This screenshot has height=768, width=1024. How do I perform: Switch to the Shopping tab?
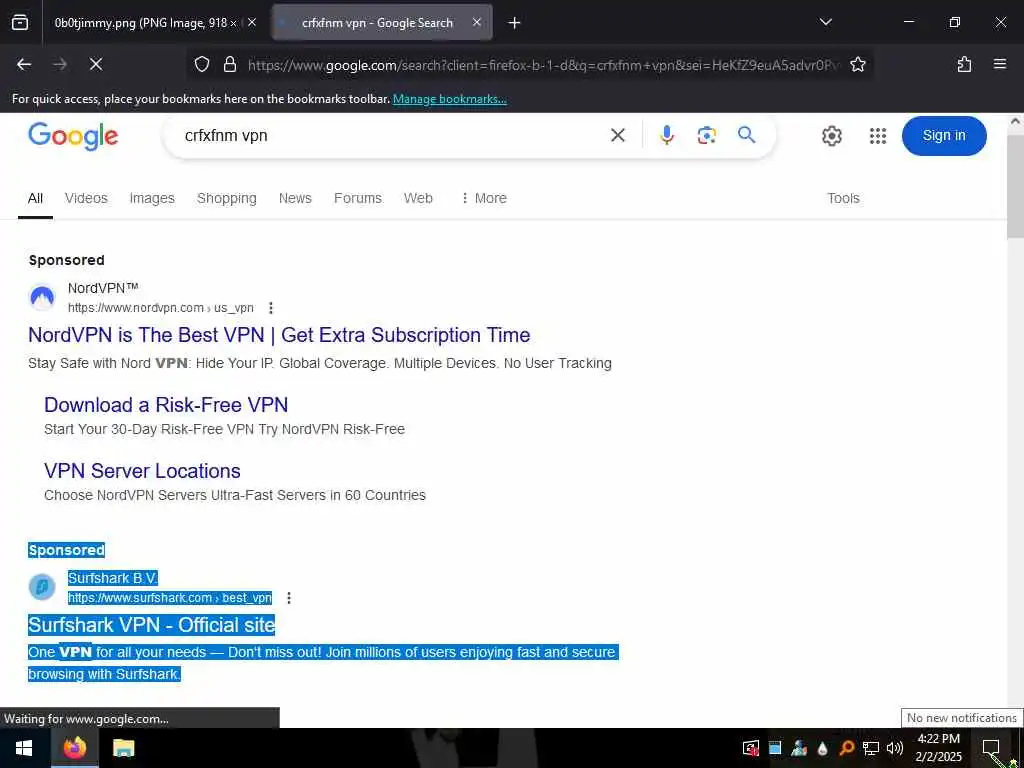pos(227,198)
